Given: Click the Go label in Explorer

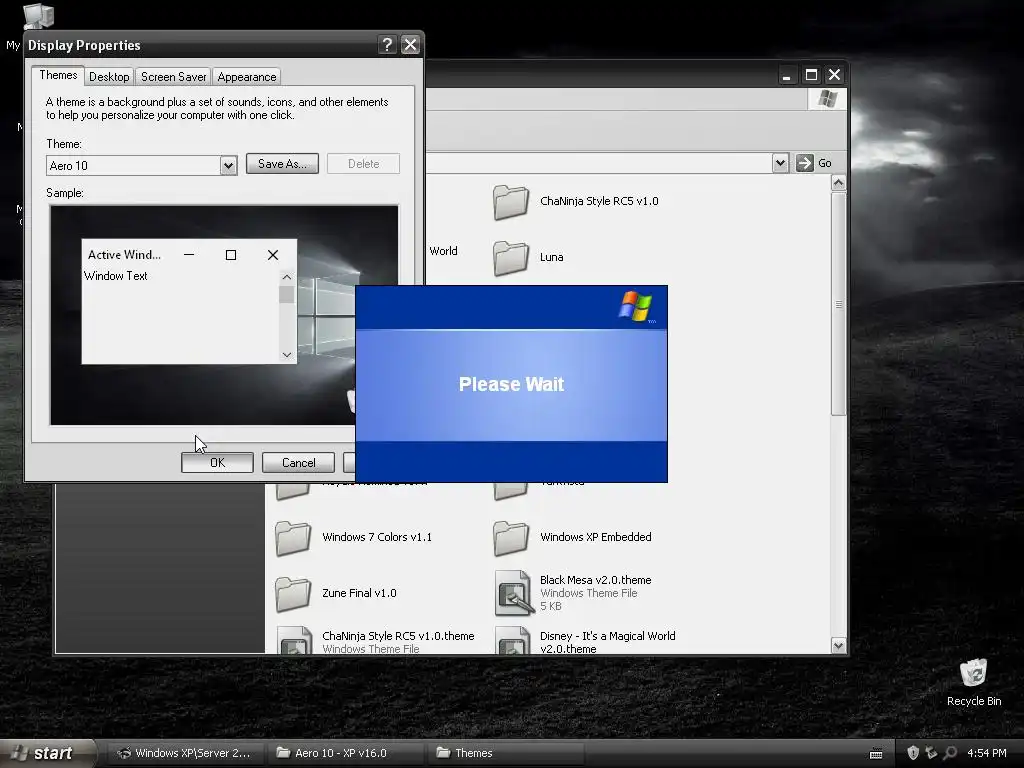Looking at the screenshot, I should pos(825,163).
